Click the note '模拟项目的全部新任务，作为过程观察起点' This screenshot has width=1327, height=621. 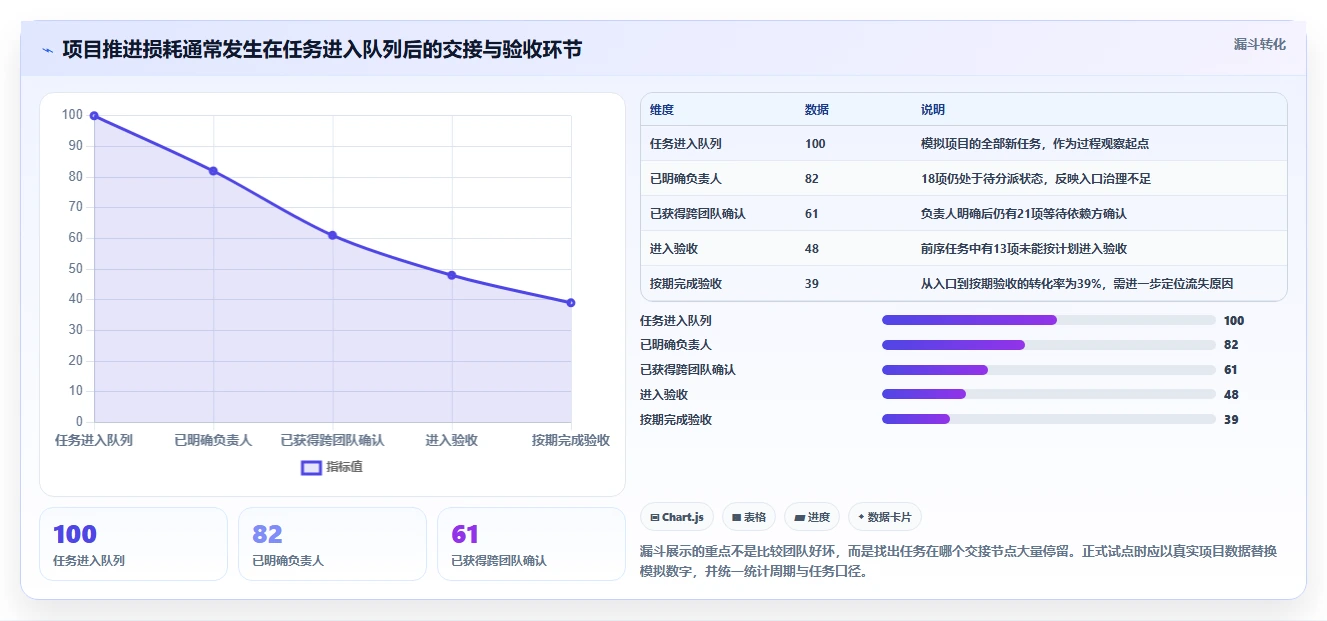pyautogui.click(x=1034, y=144)
